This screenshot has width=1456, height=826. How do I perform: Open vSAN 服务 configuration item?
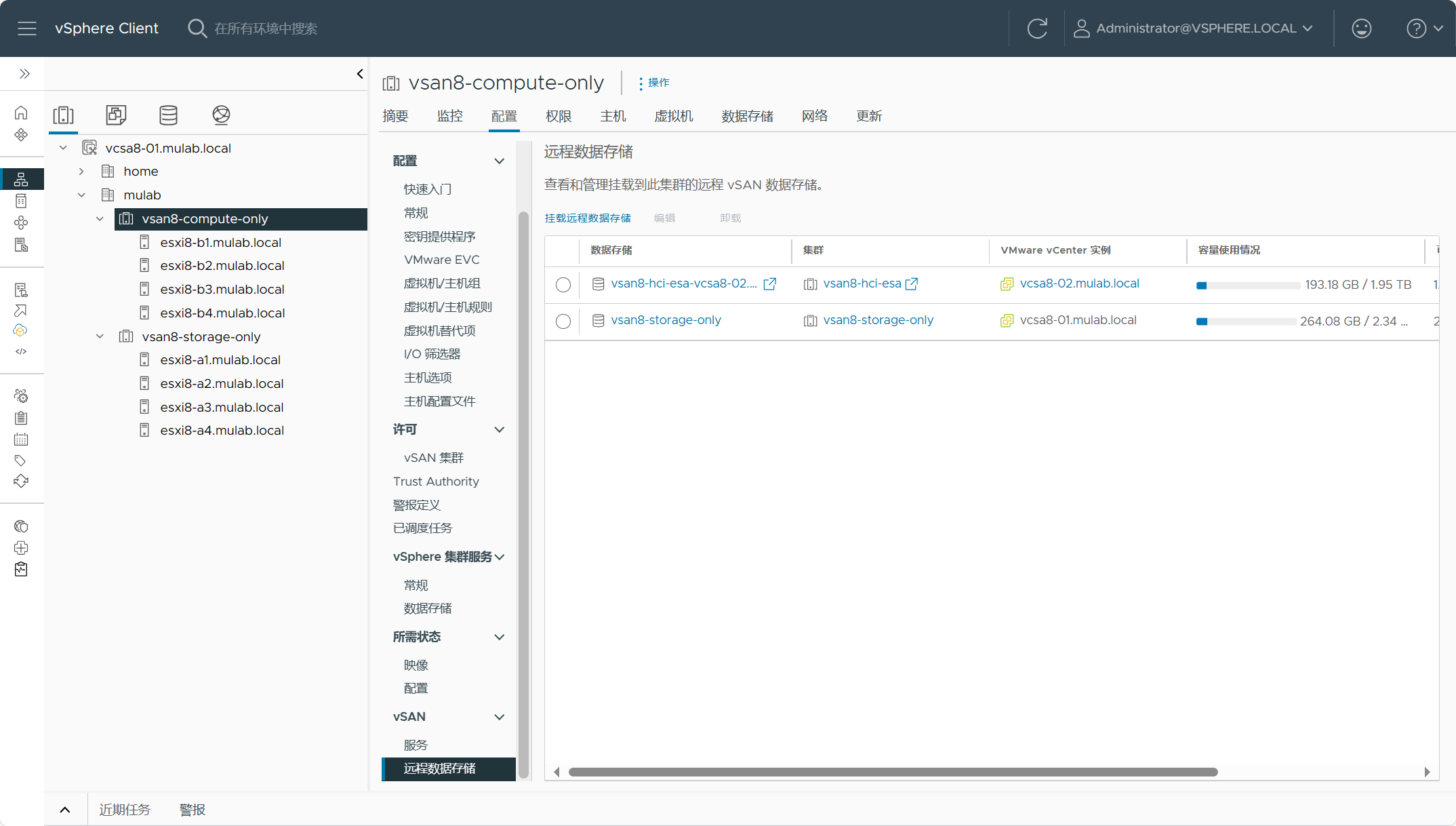(416, 745)
